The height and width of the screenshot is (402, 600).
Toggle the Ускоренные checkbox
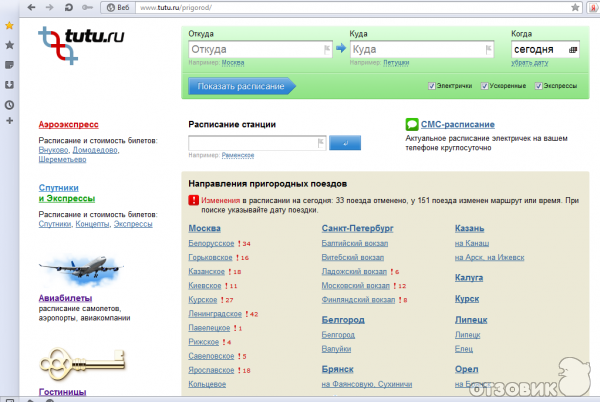484,86
